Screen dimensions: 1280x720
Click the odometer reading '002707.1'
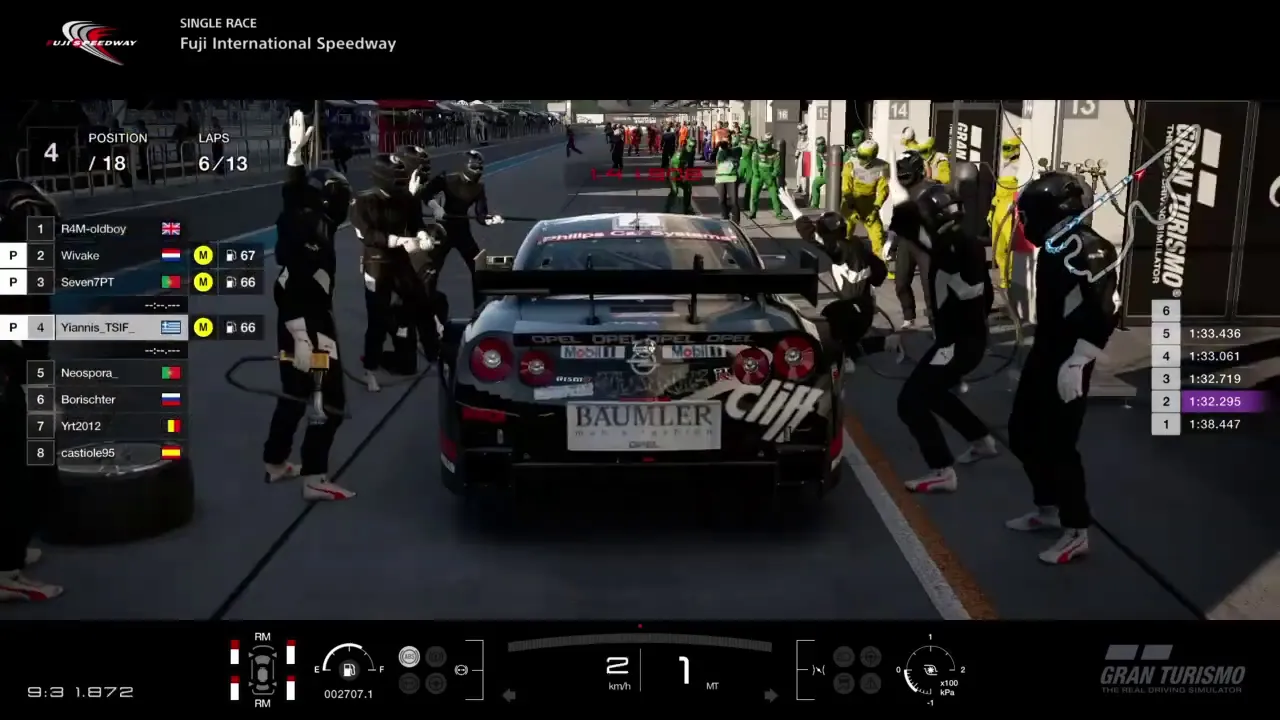(348, 694)
